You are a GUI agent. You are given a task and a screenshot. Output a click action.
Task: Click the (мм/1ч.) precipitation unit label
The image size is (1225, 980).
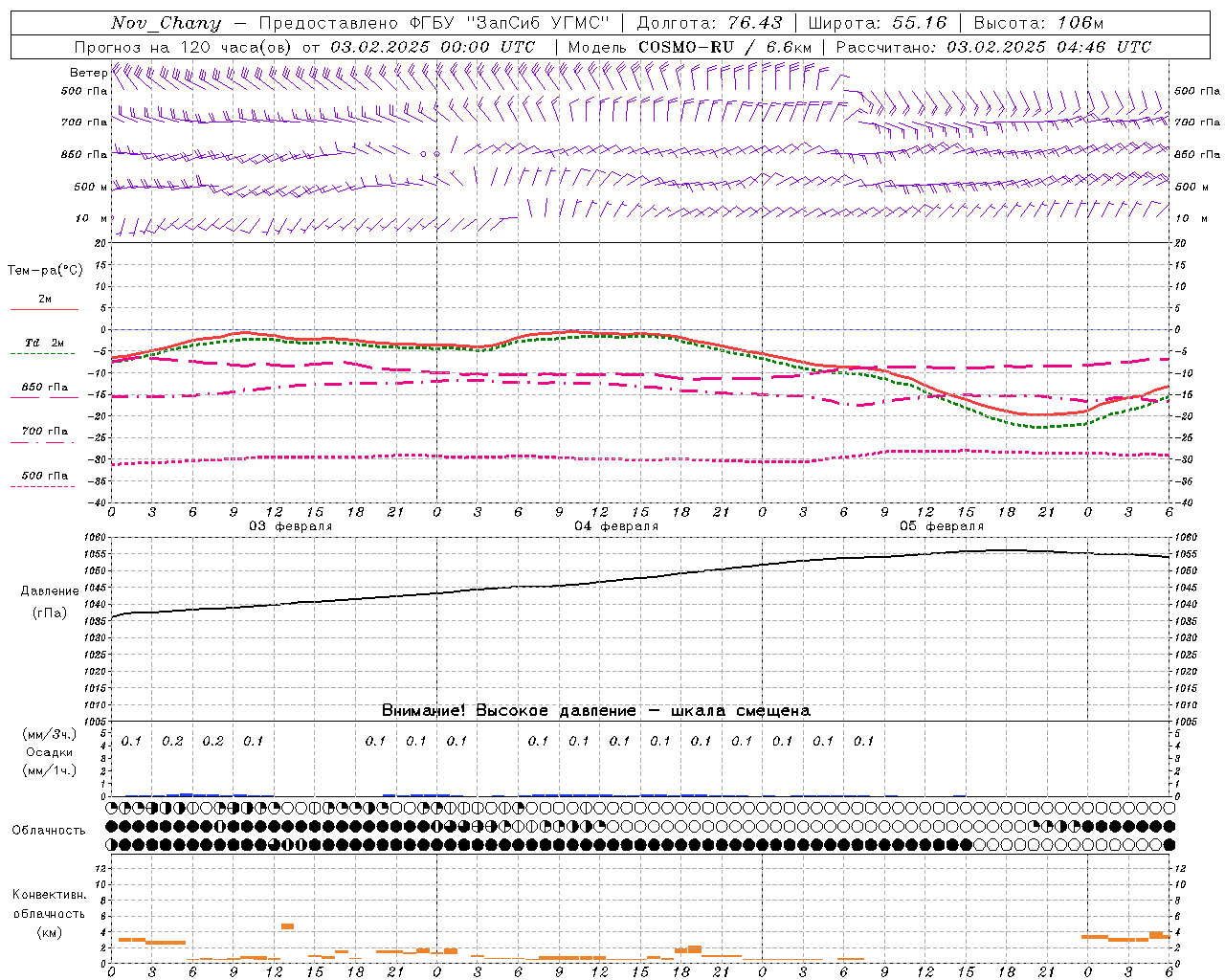point(49,770)
